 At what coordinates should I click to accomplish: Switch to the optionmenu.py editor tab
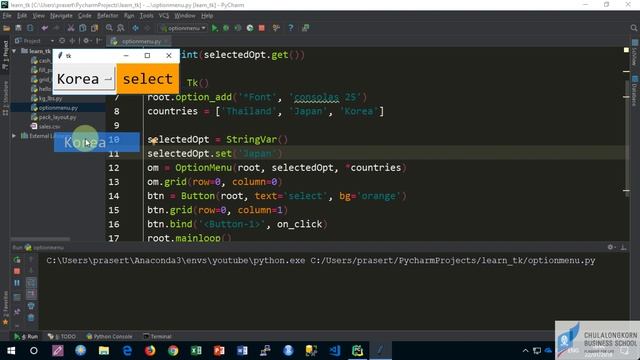140,41
